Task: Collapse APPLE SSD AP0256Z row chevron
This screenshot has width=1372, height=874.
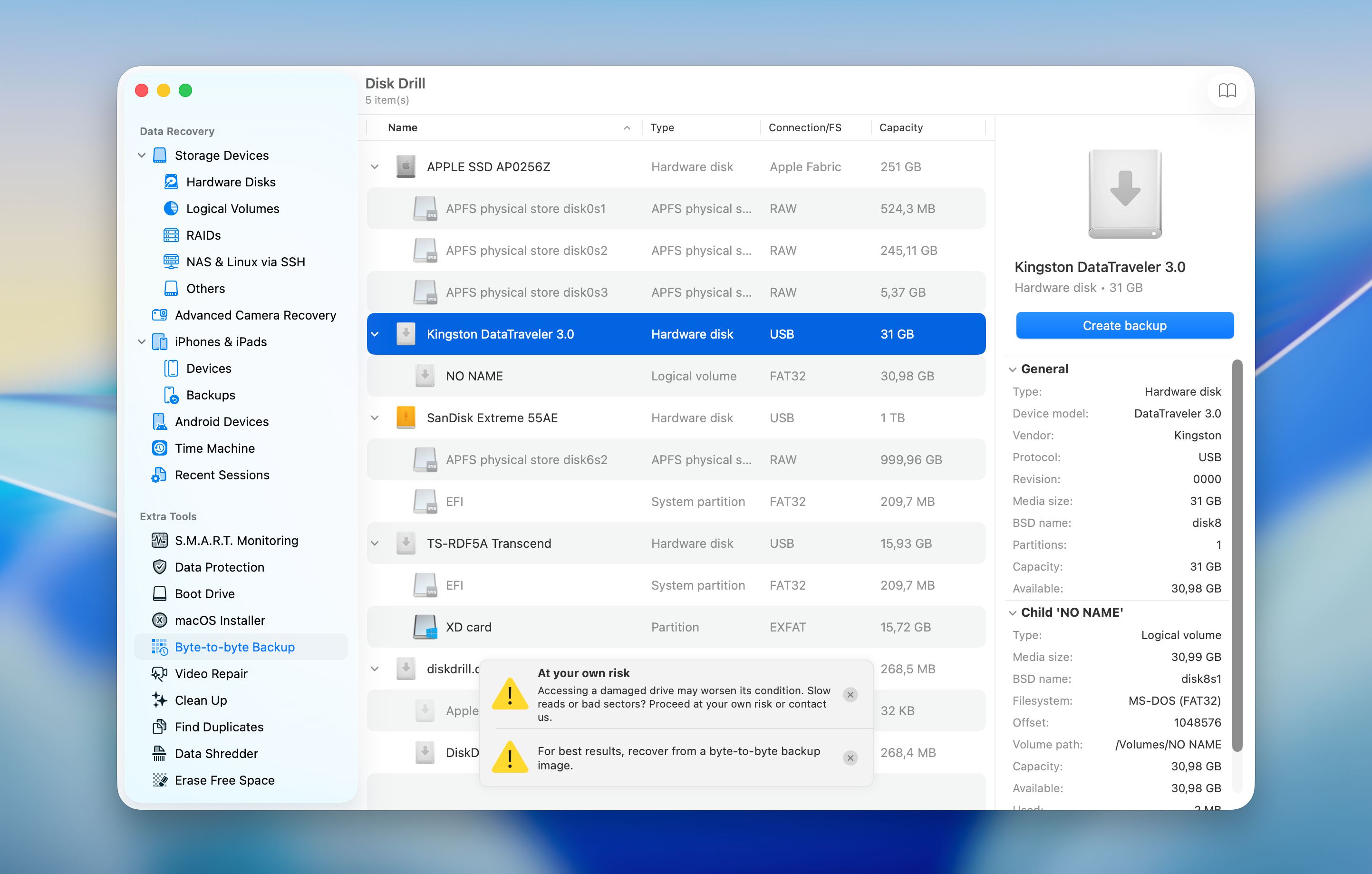Action: [x=374, y=167]
